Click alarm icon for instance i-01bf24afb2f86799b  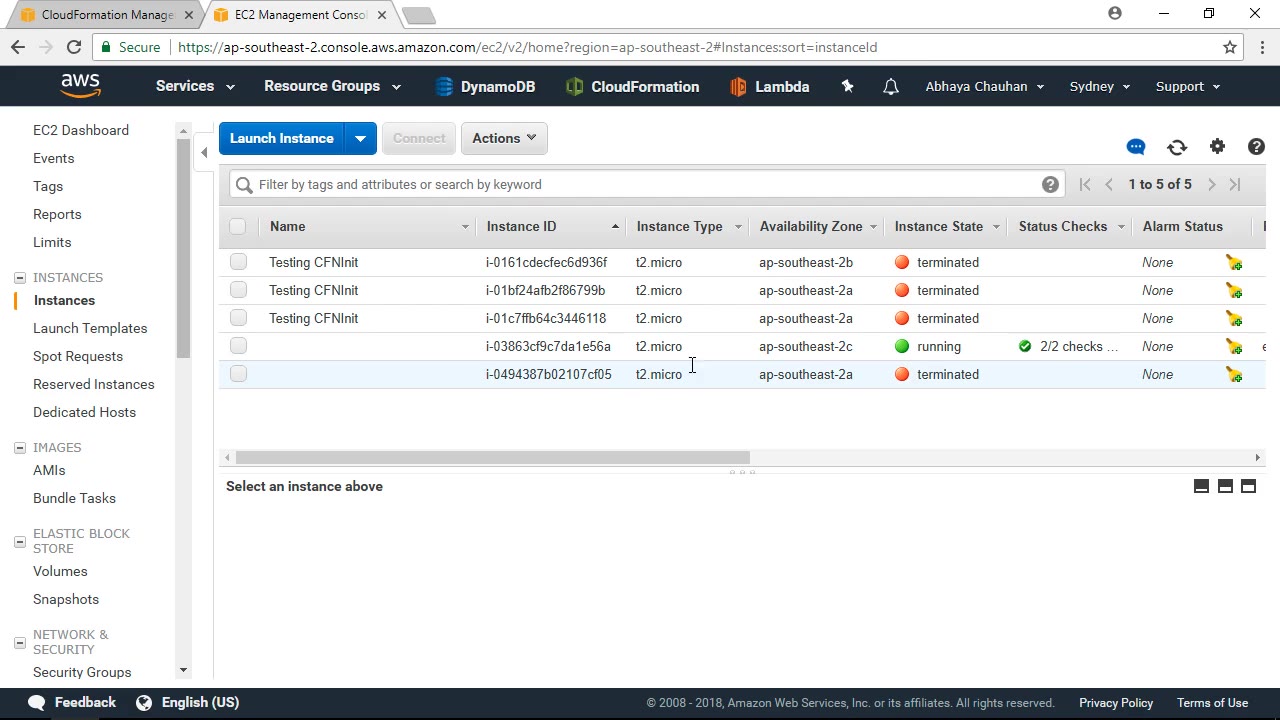tap(1234, 290)
